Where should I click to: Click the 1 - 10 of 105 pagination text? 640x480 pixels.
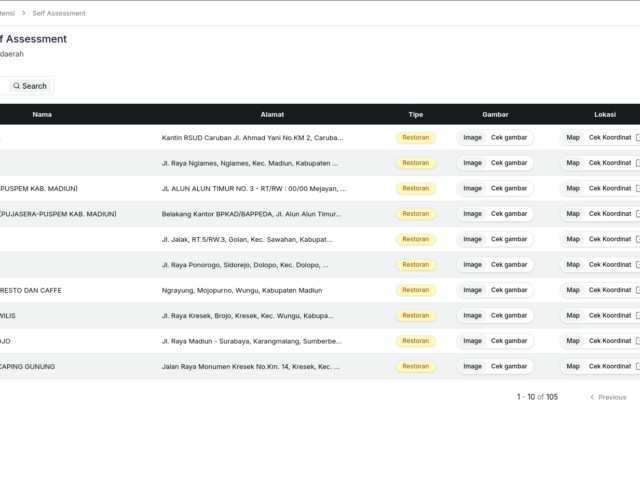point(537,397)
